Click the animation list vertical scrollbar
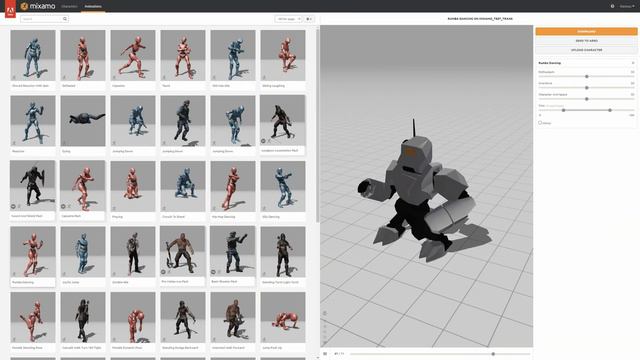 click(x=318, y=125)
